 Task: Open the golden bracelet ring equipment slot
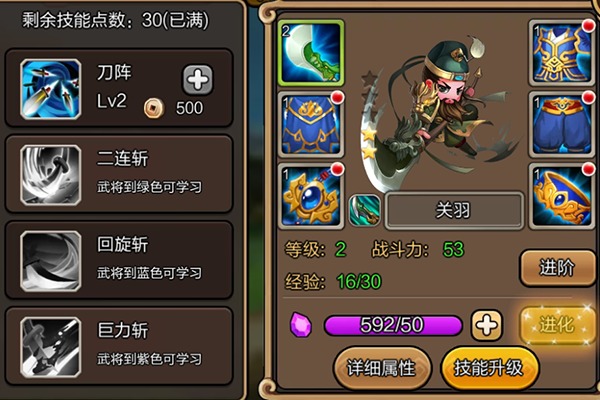point(562,196)
